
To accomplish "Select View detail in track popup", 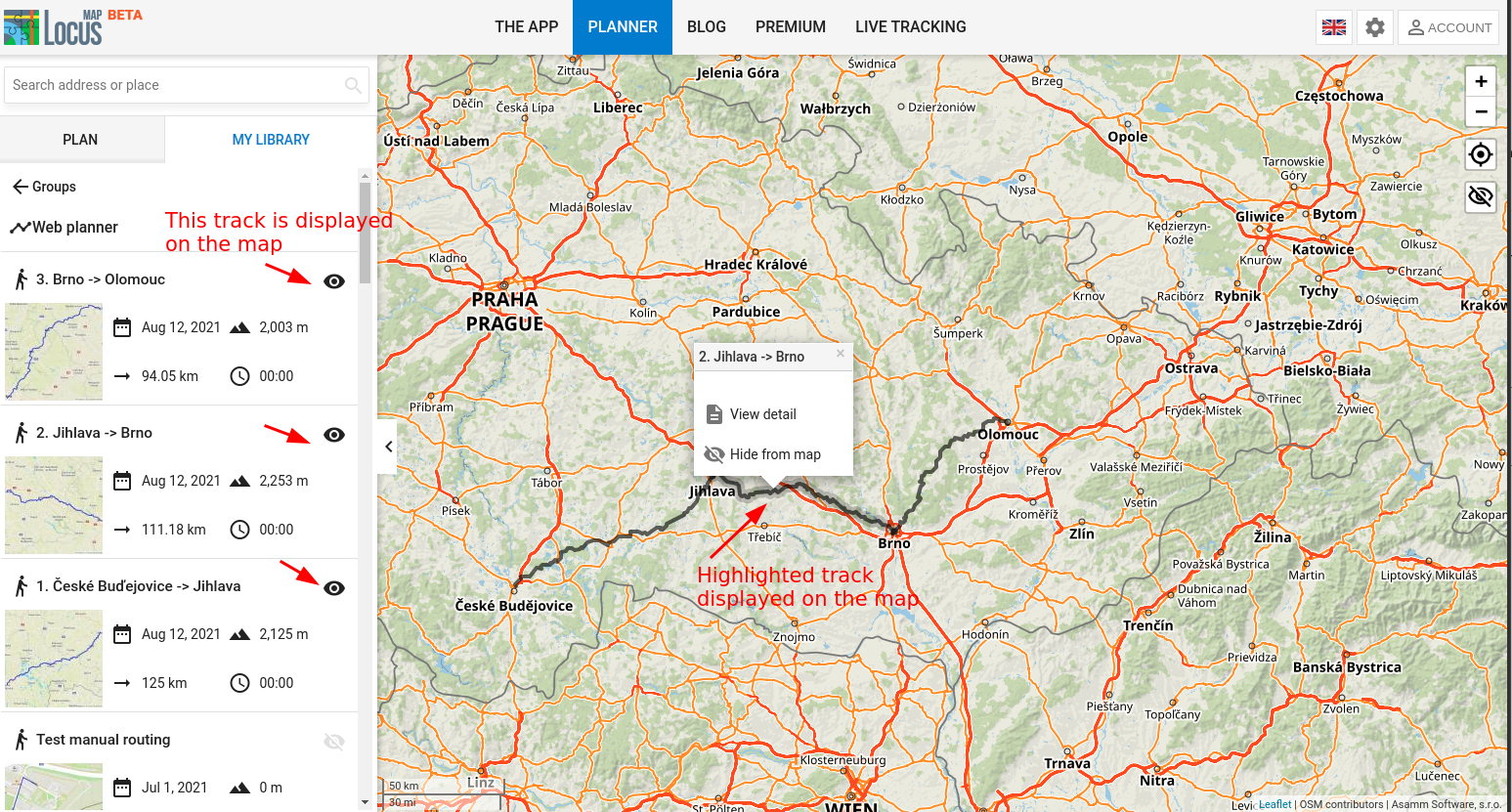I will [x=762, y=414].
